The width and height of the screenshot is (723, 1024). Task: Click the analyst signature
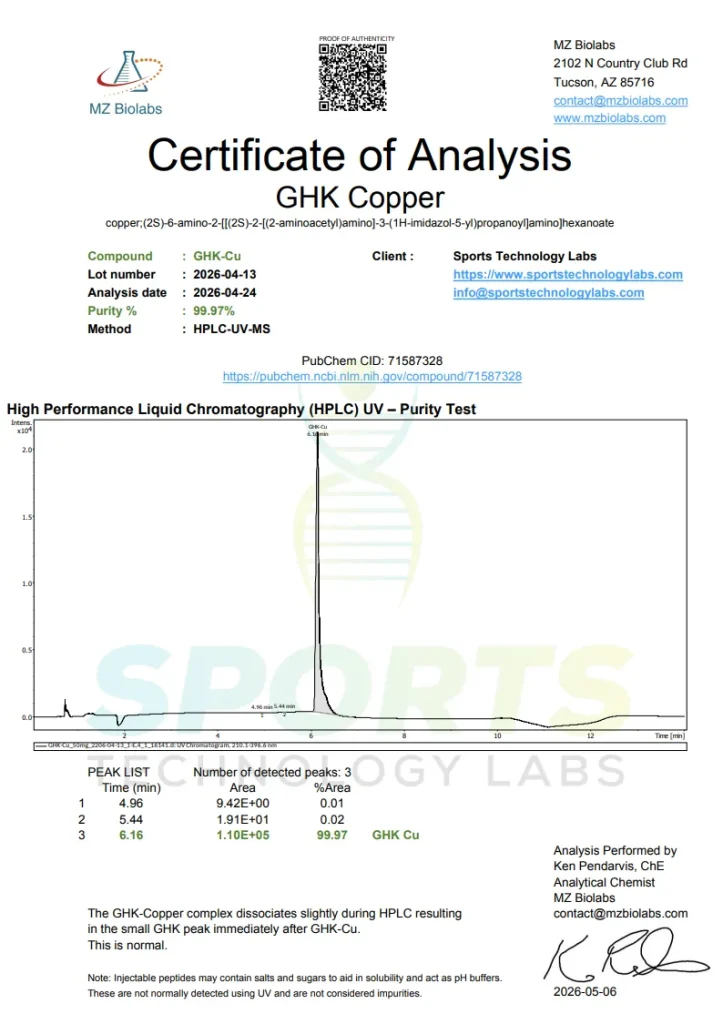[x=626, y=955]
